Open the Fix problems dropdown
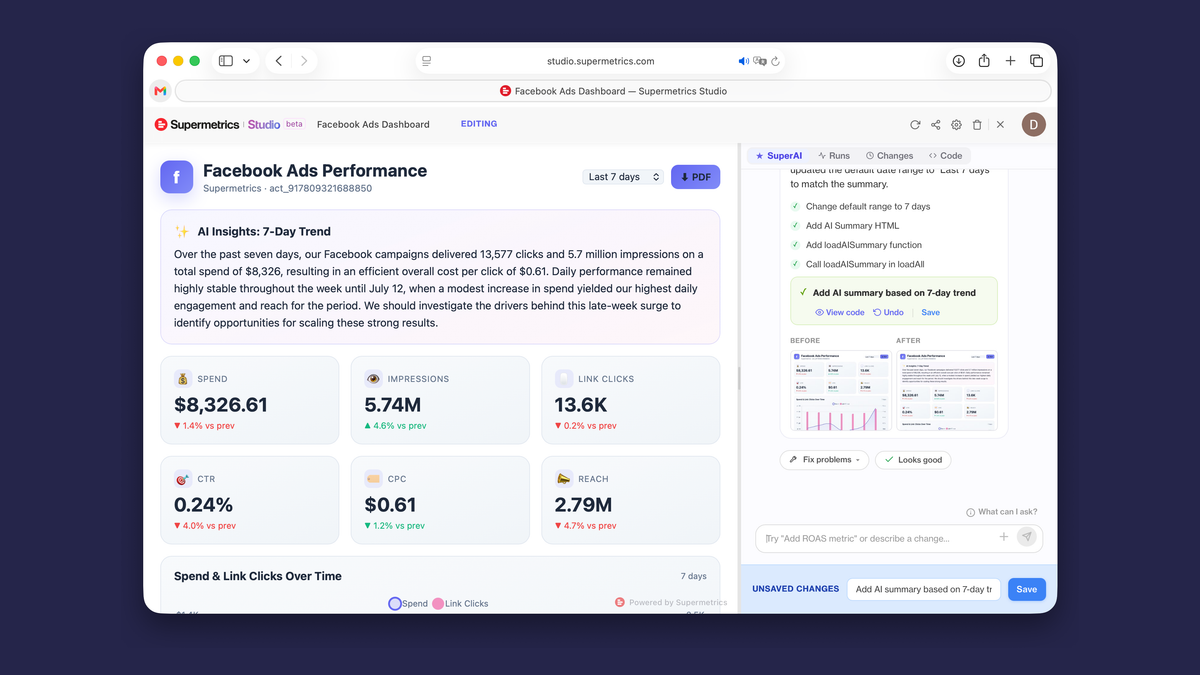Viewport: 1200px width, 675px height. pyautogui.click(x=823, y=460)
